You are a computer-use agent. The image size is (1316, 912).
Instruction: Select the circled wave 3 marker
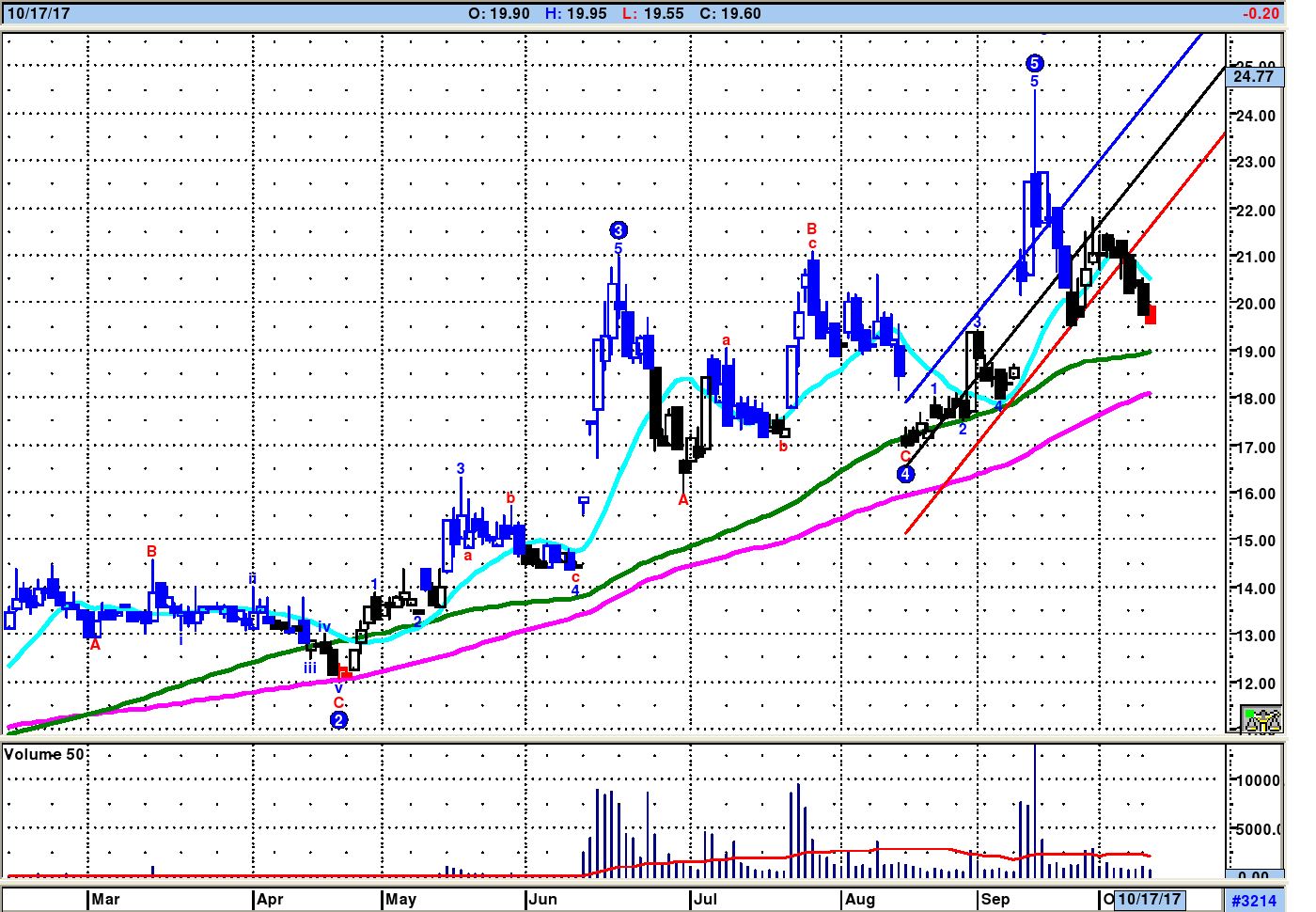coord(618,230)
